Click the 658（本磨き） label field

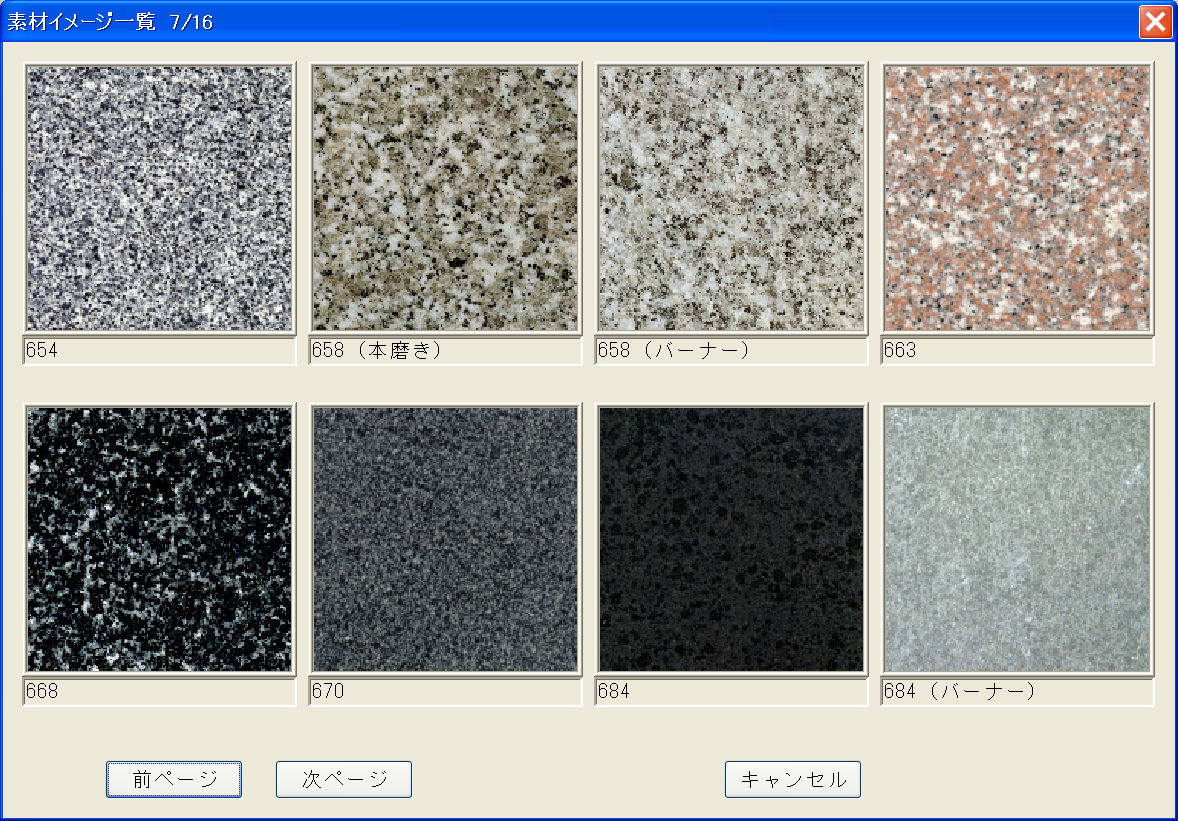(x=446, y=351)
